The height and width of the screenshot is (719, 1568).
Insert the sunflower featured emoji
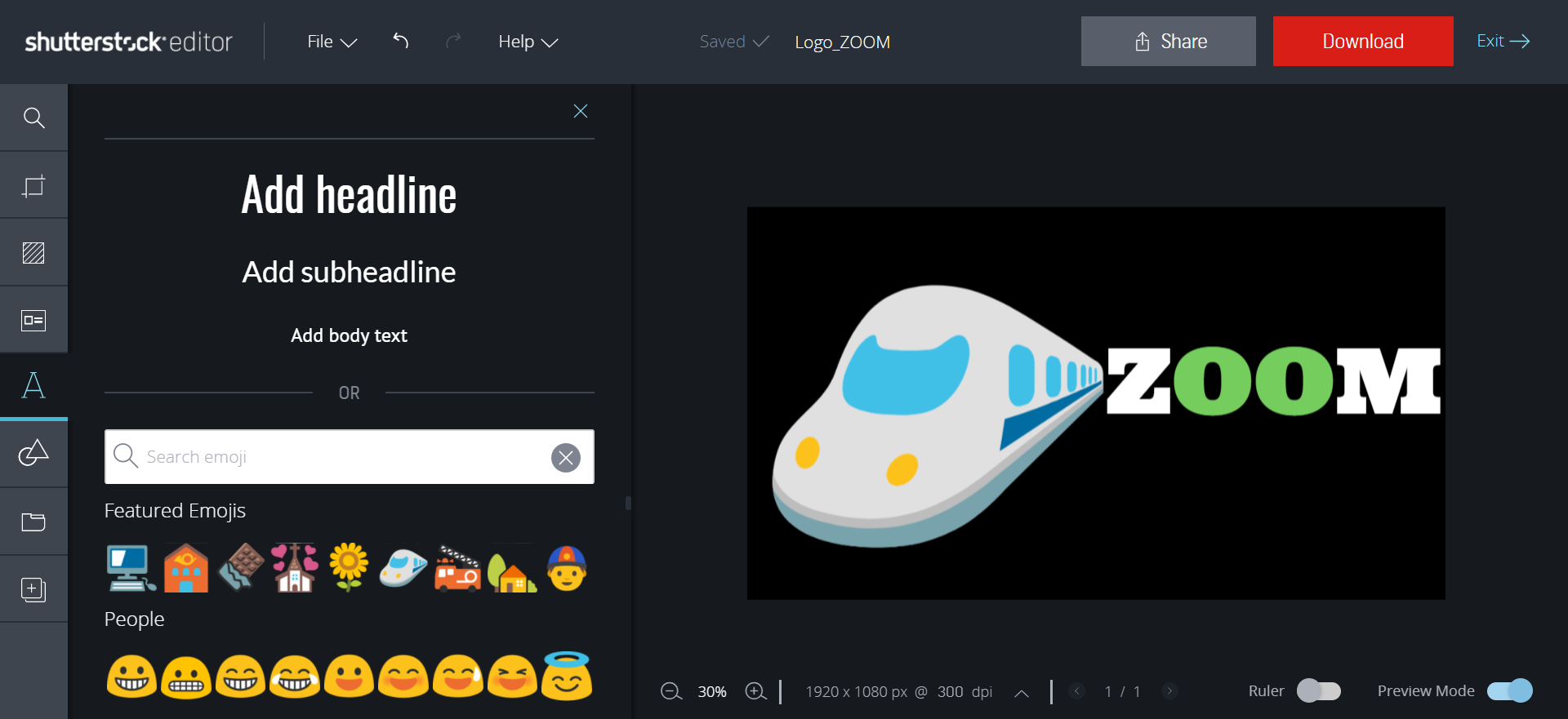tap(349, 567)
